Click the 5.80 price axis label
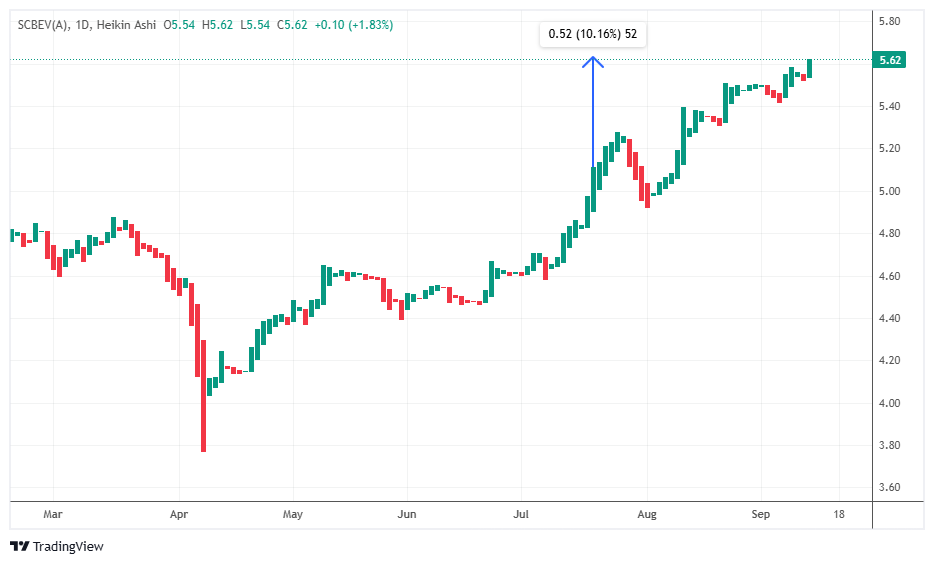Image resolution: width=934 pixels, height=564 pixels. click(889, 21)
